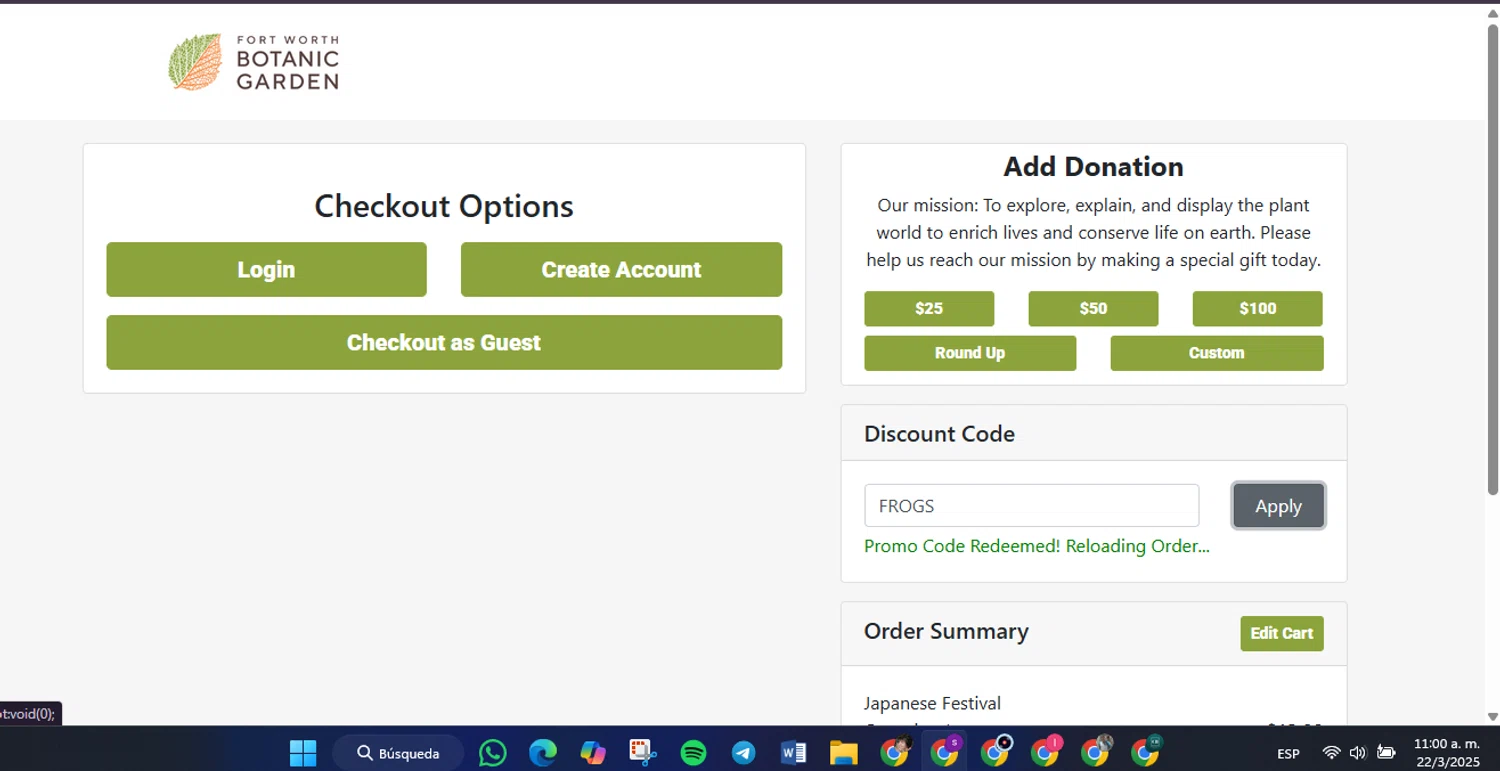Screen dimensions: 1500x771
Task: Open the Windows Start menu
Action: pos(303,753)
